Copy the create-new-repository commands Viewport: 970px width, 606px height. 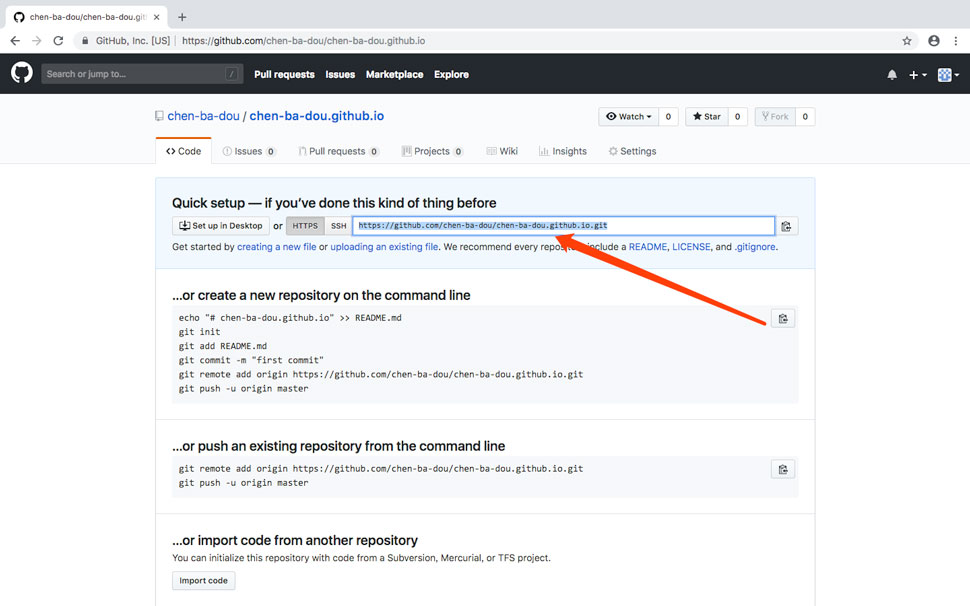(783, 318)
